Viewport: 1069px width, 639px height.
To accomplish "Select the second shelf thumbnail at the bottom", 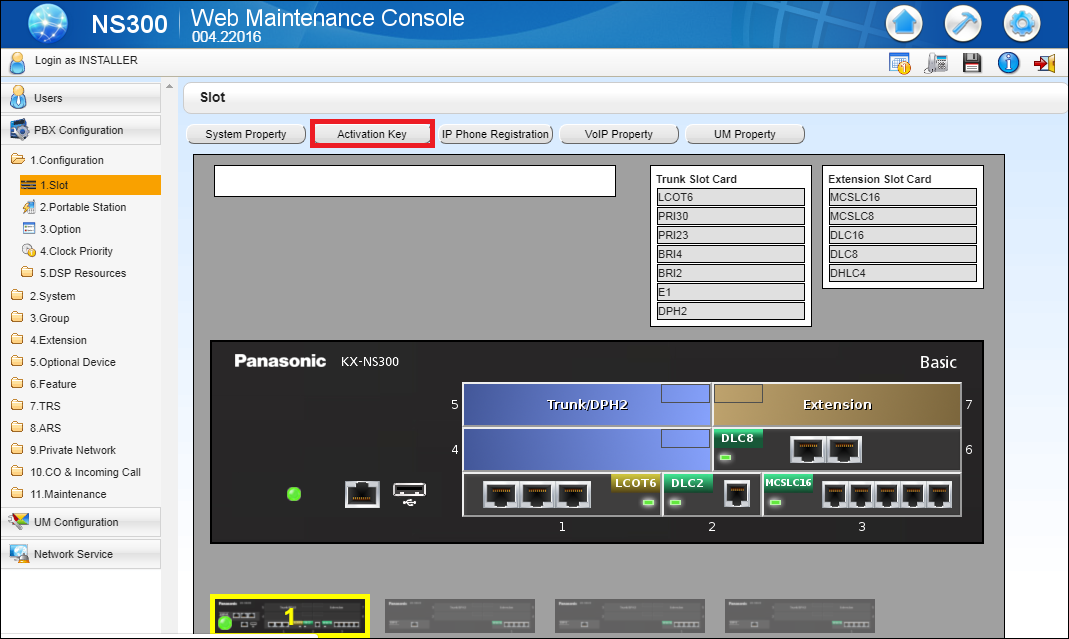I will [x=459, y=616].
